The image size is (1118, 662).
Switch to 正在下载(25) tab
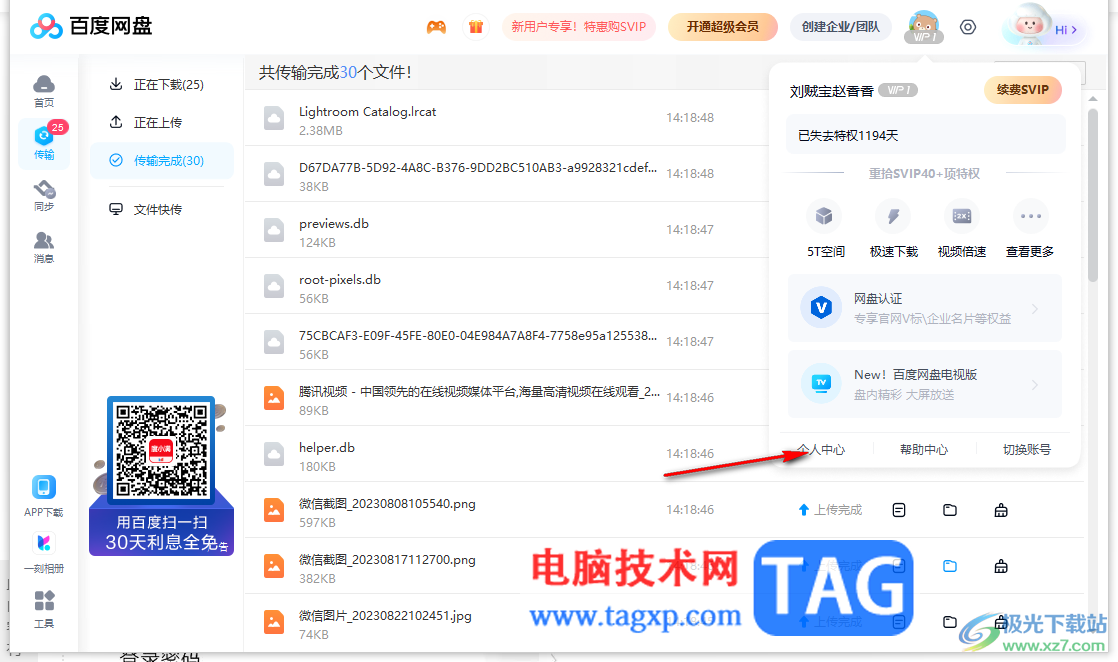(162, 84)
